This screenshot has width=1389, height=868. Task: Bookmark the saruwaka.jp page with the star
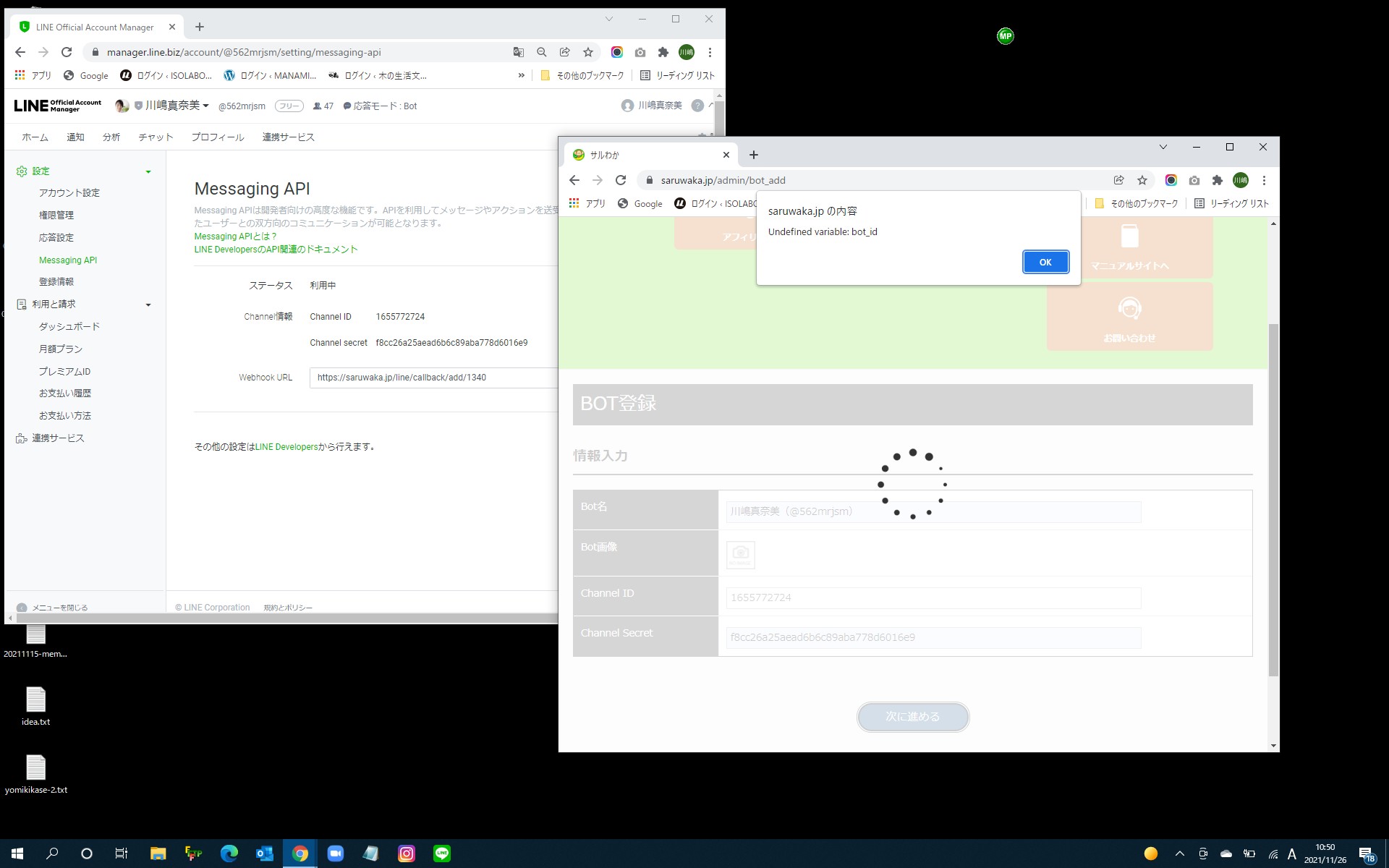click(1142, 180)
